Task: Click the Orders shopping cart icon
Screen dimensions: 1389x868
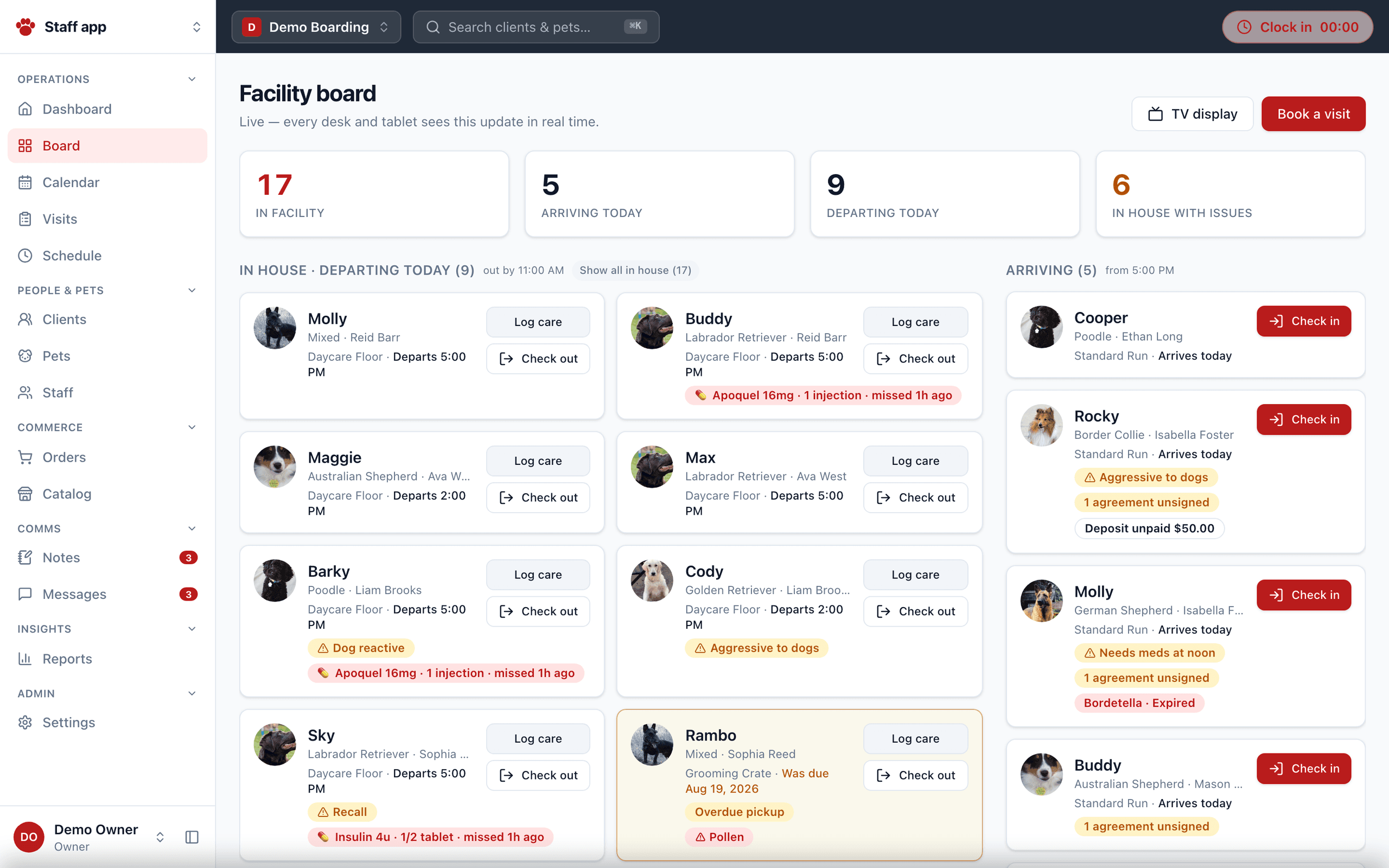Action: click(x=26, y=457)
